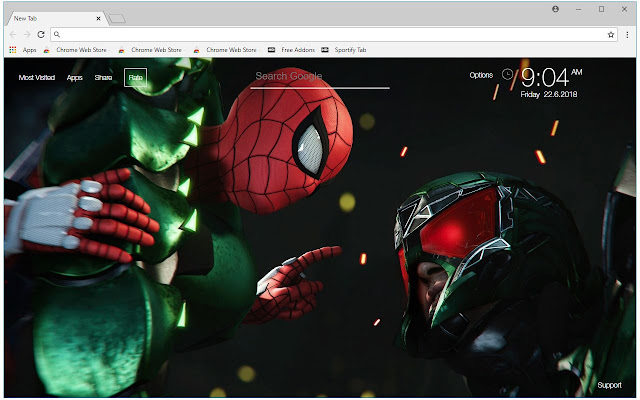Screen dimensions: 640x400
Task: Open the Support link
Action: pyautogui.click(x=610, y=385)
